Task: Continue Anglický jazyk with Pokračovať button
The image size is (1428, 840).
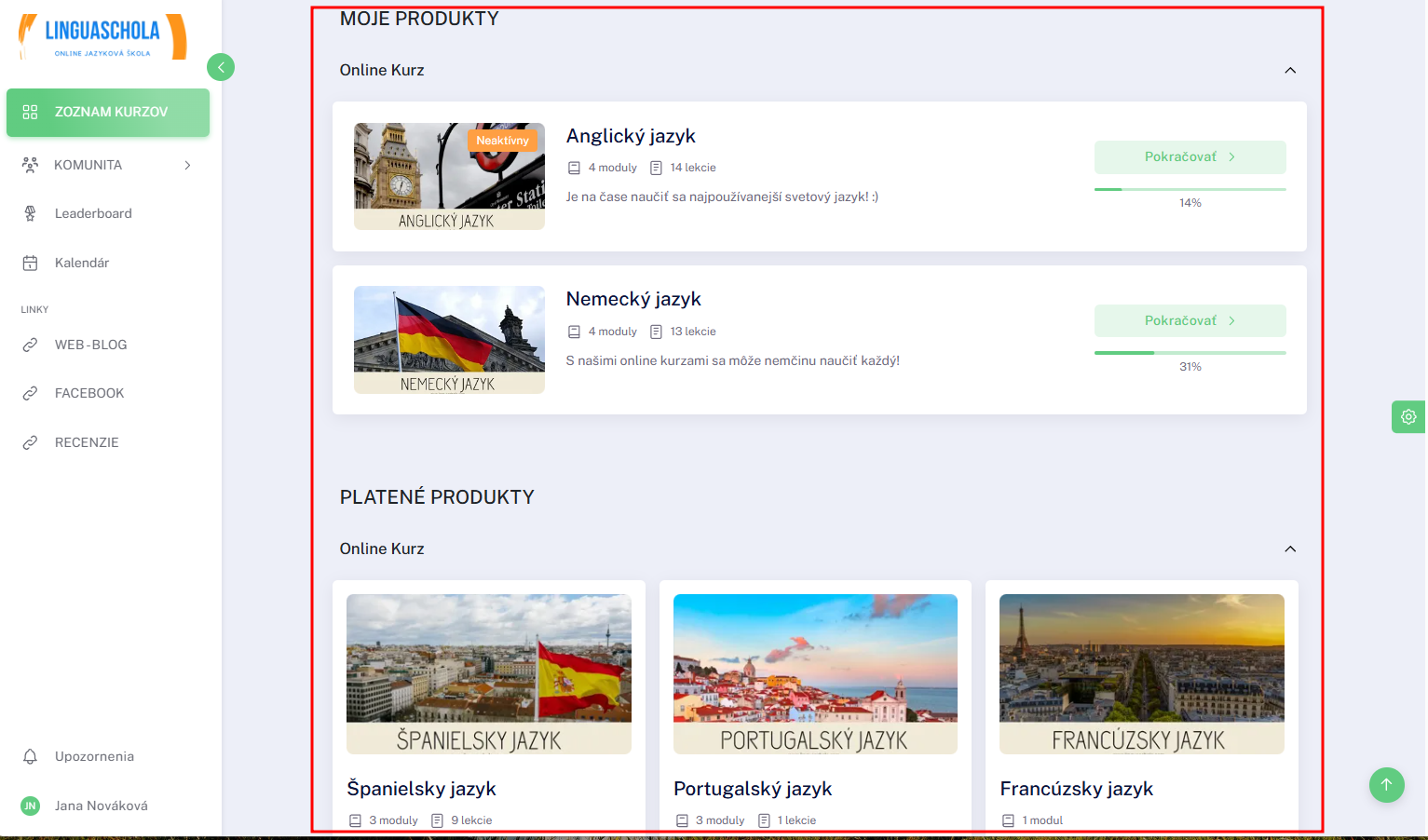Action: point(1190,156)
